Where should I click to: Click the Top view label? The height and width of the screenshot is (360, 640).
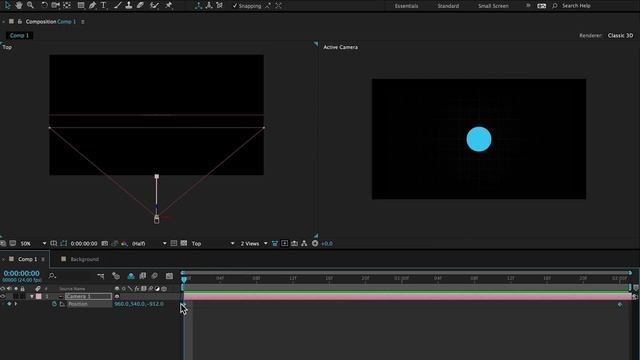[x=7, y=47]
